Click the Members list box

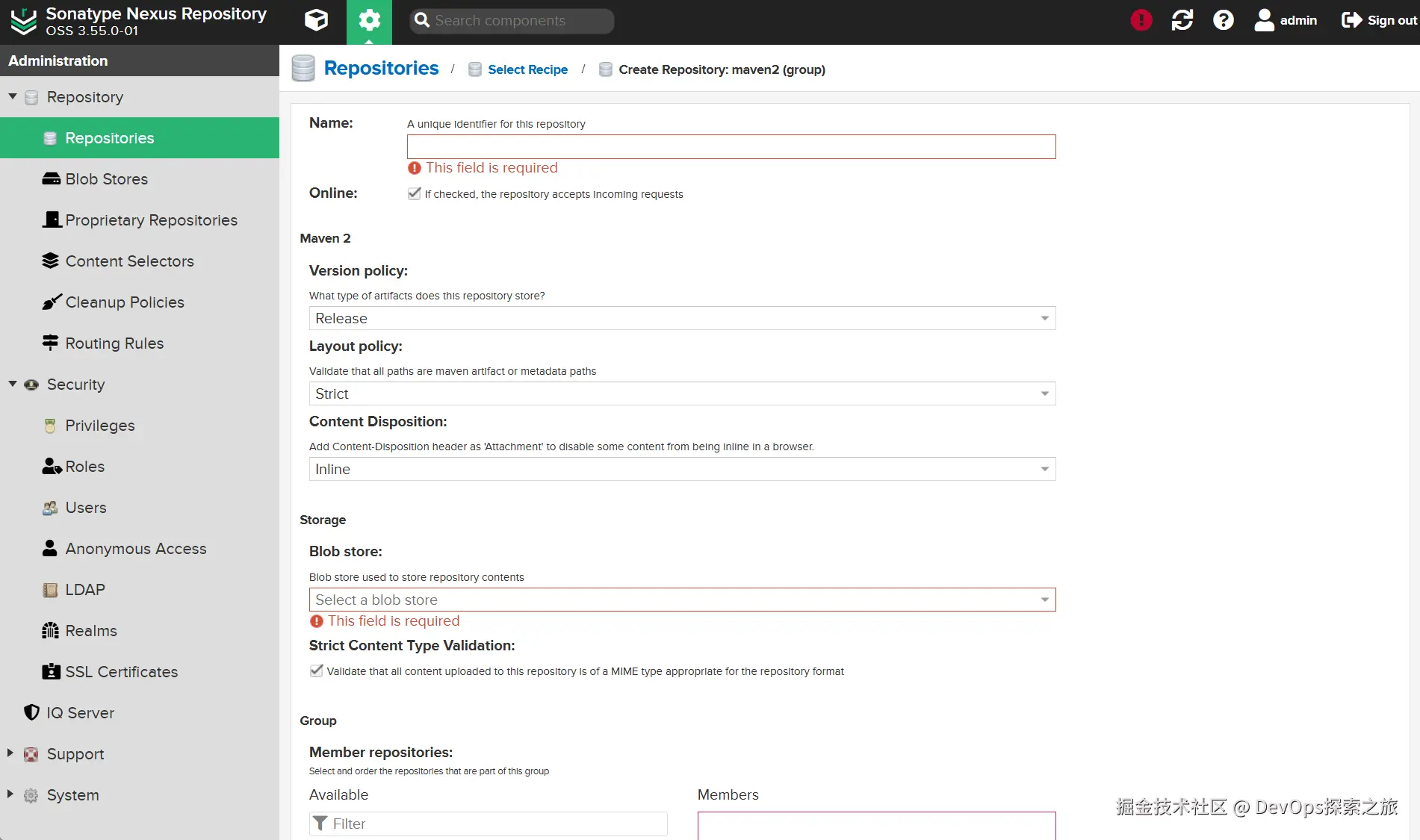point(876,826)
